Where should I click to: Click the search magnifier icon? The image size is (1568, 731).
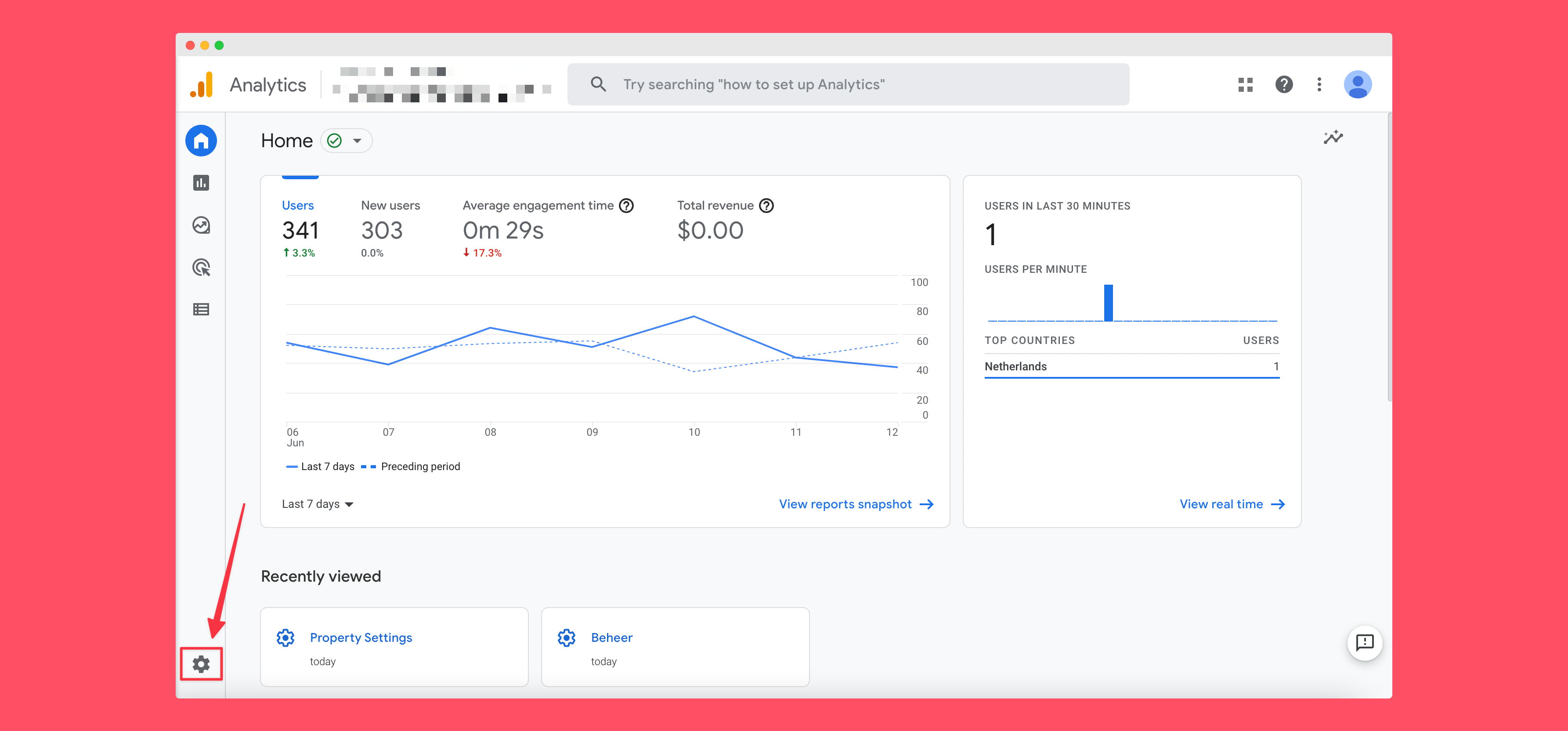tap(598, 85)
